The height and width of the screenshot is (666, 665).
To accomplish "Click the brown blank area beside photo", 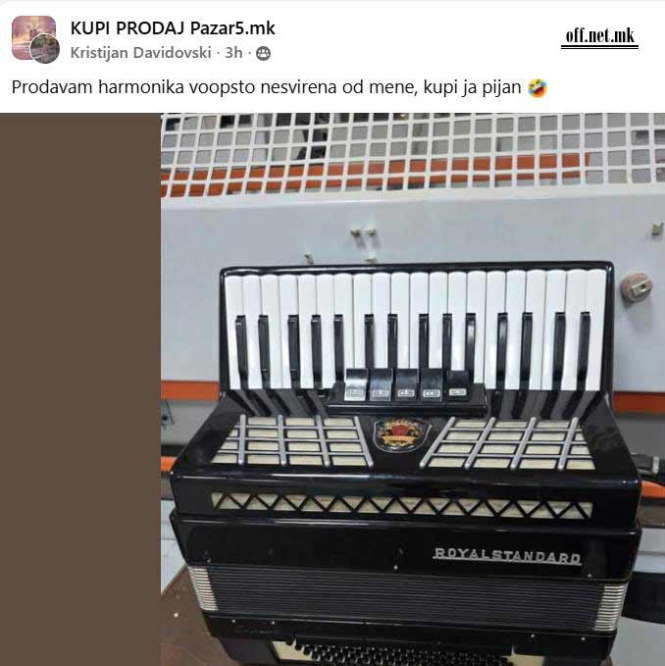I will point(80,389).
